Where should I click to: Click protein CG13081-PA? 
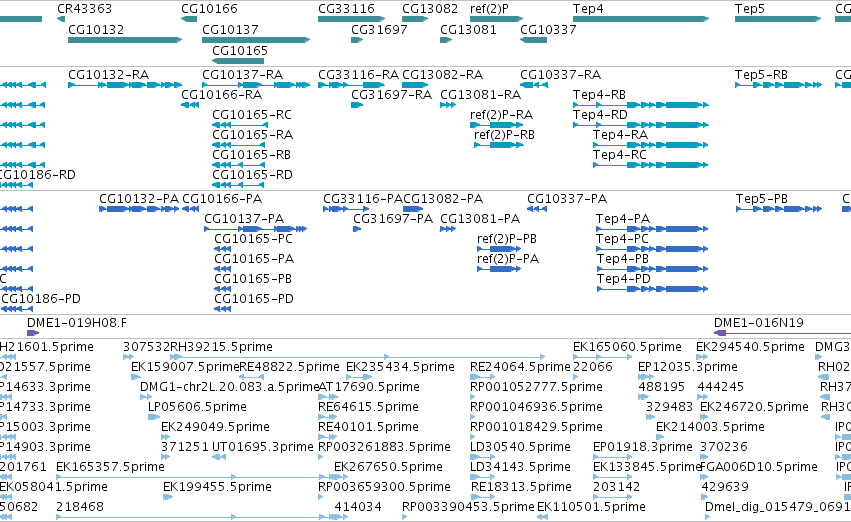[480, 219]
